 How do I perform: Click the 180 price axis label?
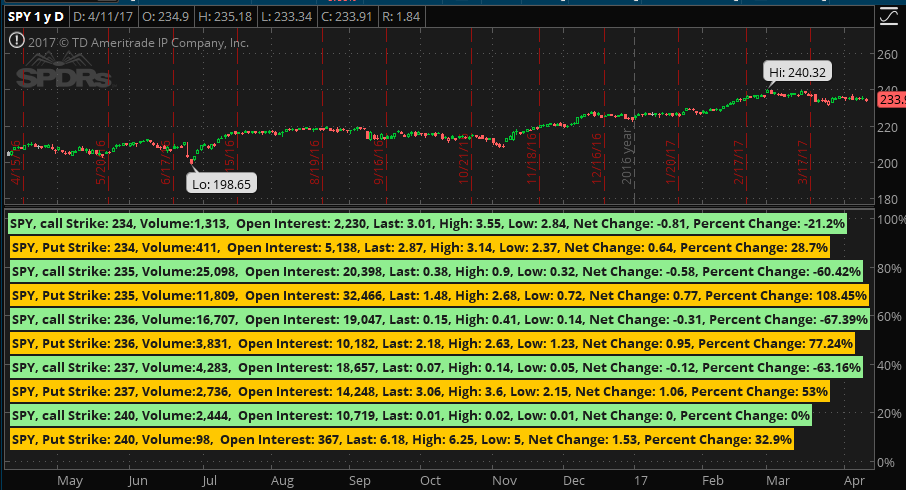(x=888, y=199)
